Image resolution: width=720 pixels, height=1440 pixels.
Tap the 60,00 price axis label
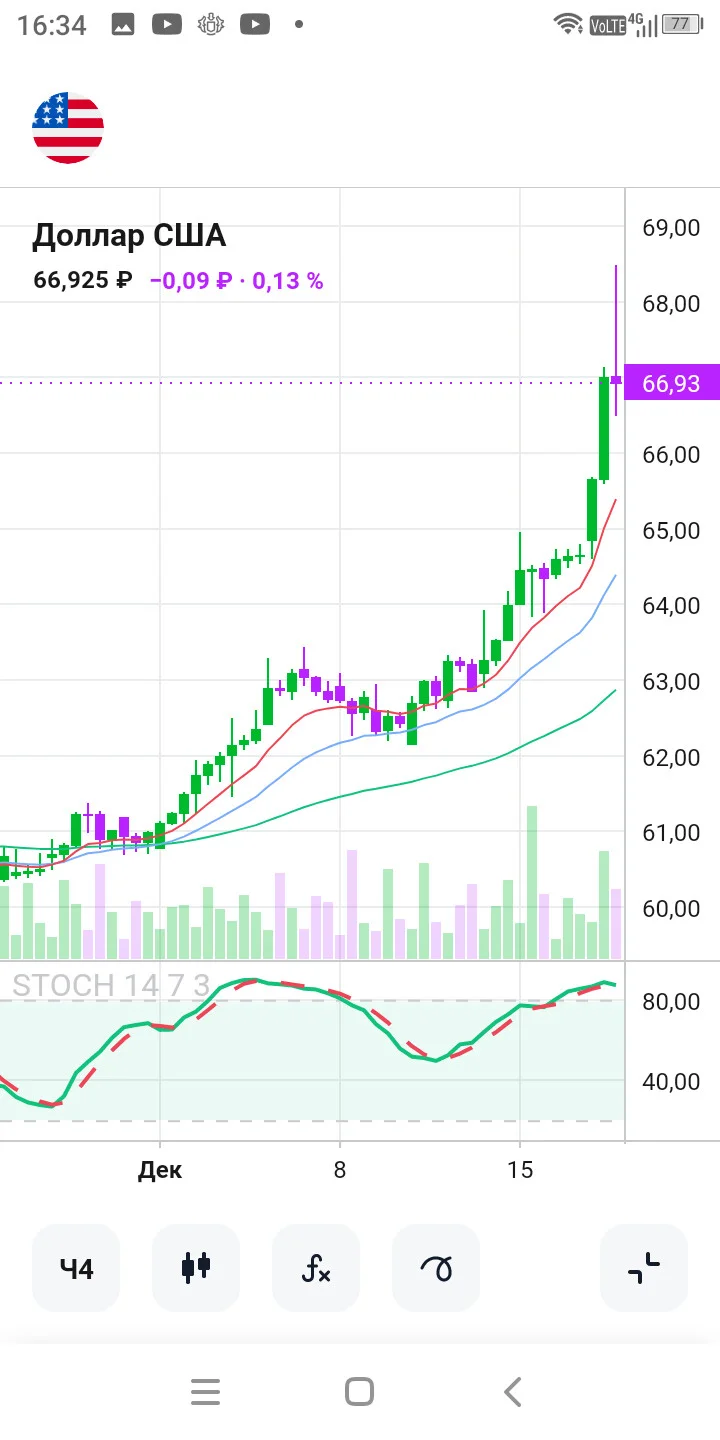(x=671, y=908)
